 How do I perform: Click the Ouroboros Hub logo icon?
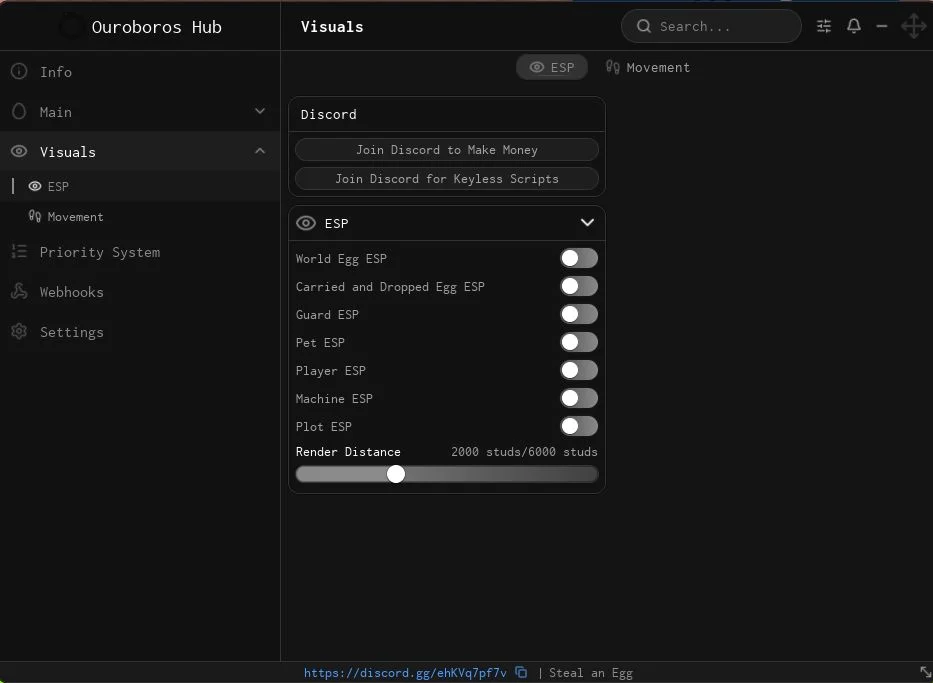coord(71,27)
